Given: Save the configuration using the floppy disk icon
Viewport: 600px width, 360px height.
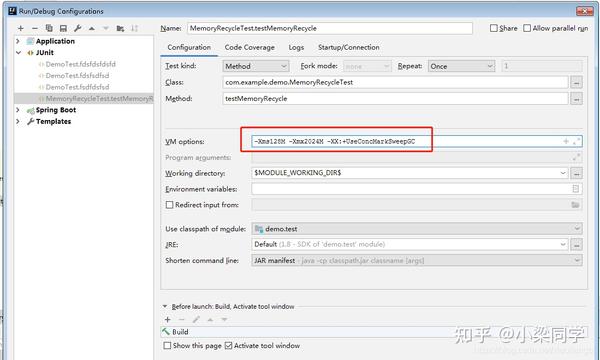Looking at the screenshot, I should 63,28.
